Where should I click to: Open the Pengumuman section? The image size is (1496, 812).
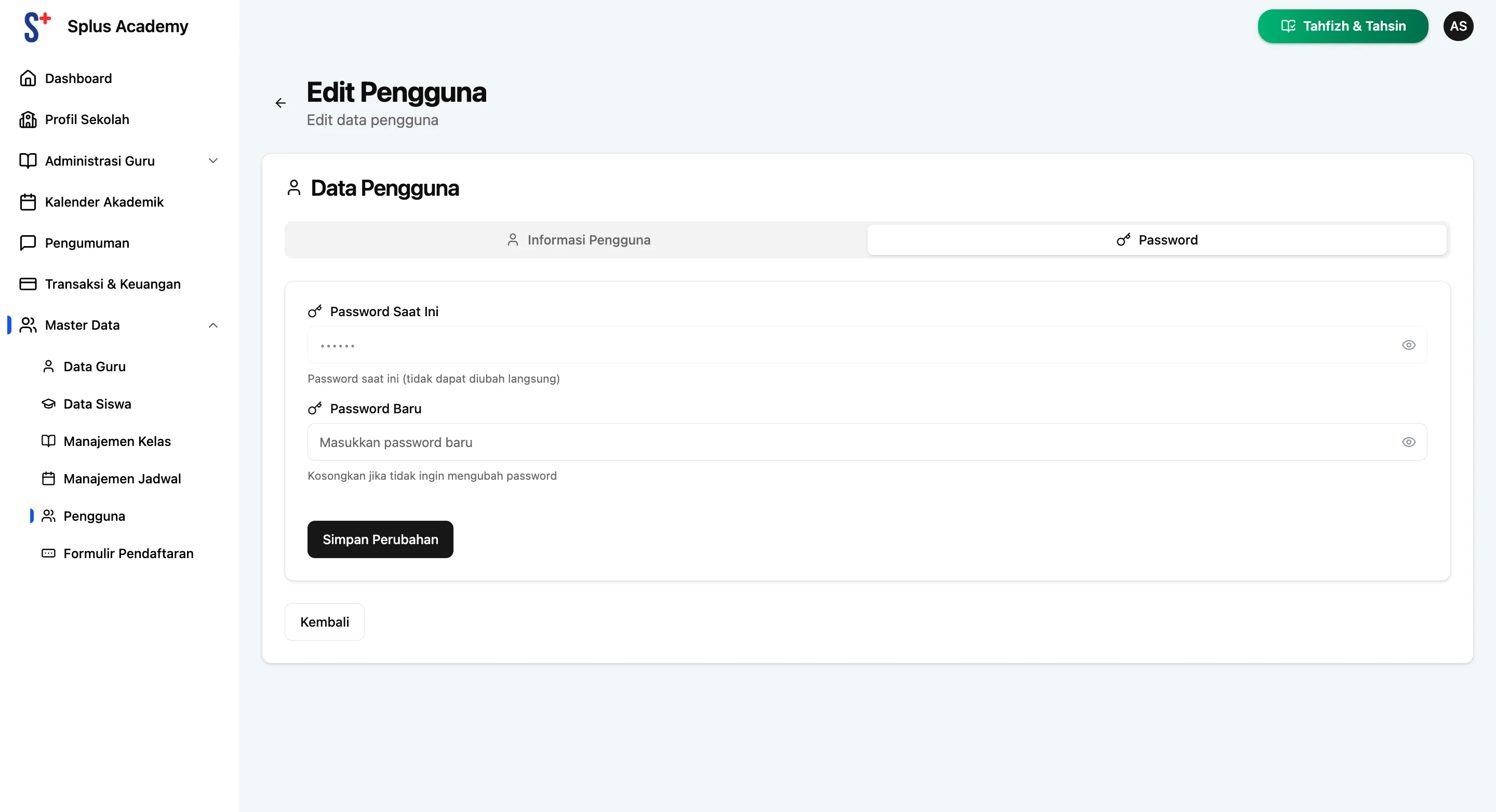coord(87,242)
